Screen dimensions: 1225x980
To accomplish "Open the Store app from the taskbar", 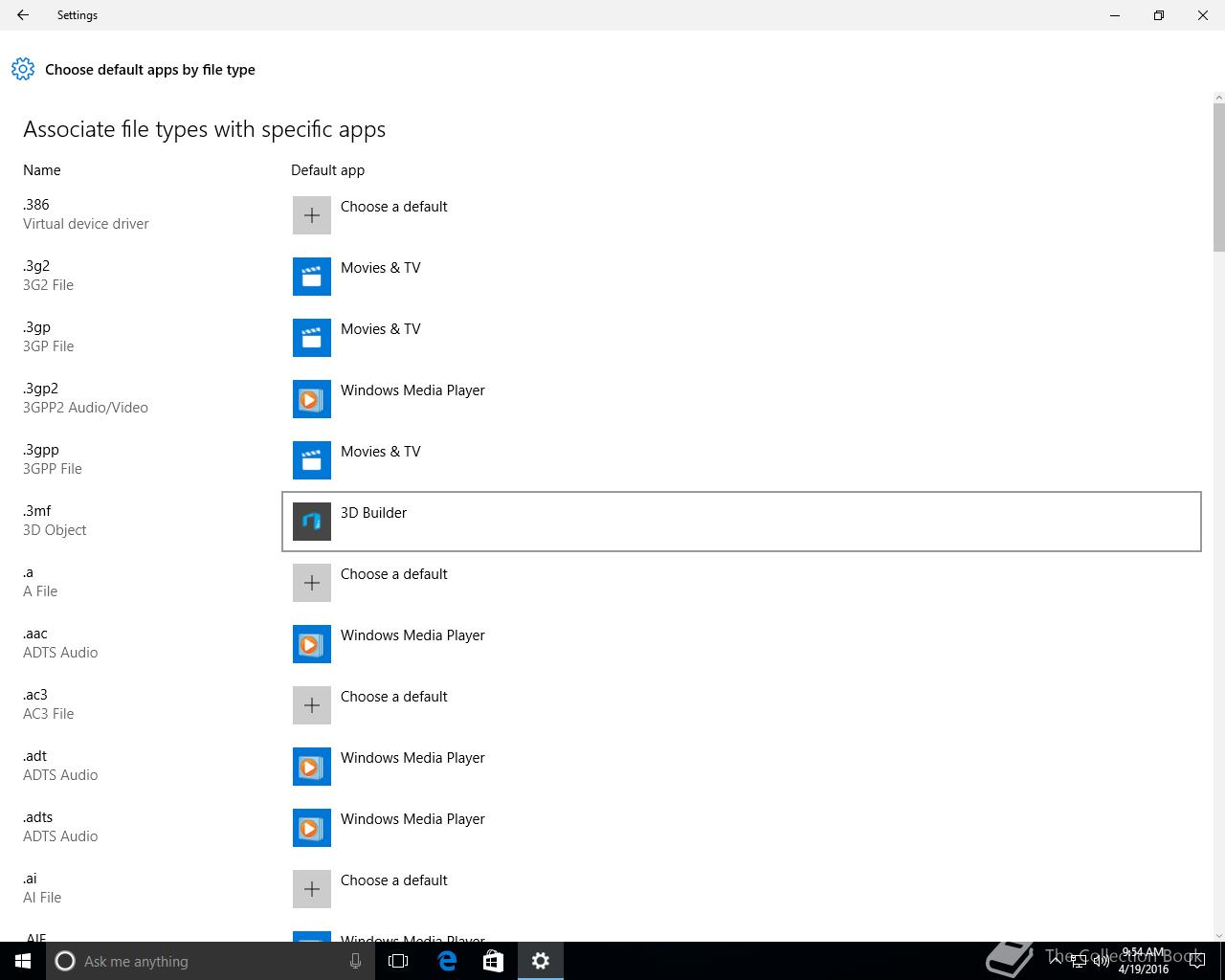I will click(493, 961).
